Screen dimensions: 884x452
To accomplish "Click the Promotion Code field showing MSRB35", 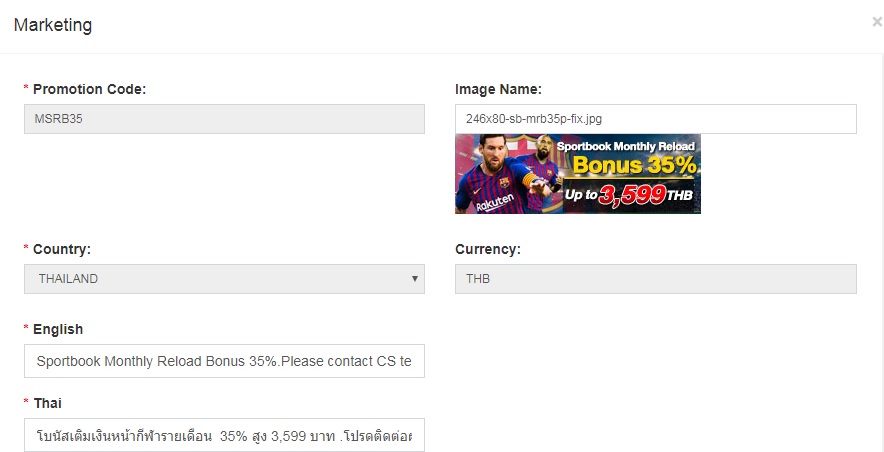I will click(224, 119).
